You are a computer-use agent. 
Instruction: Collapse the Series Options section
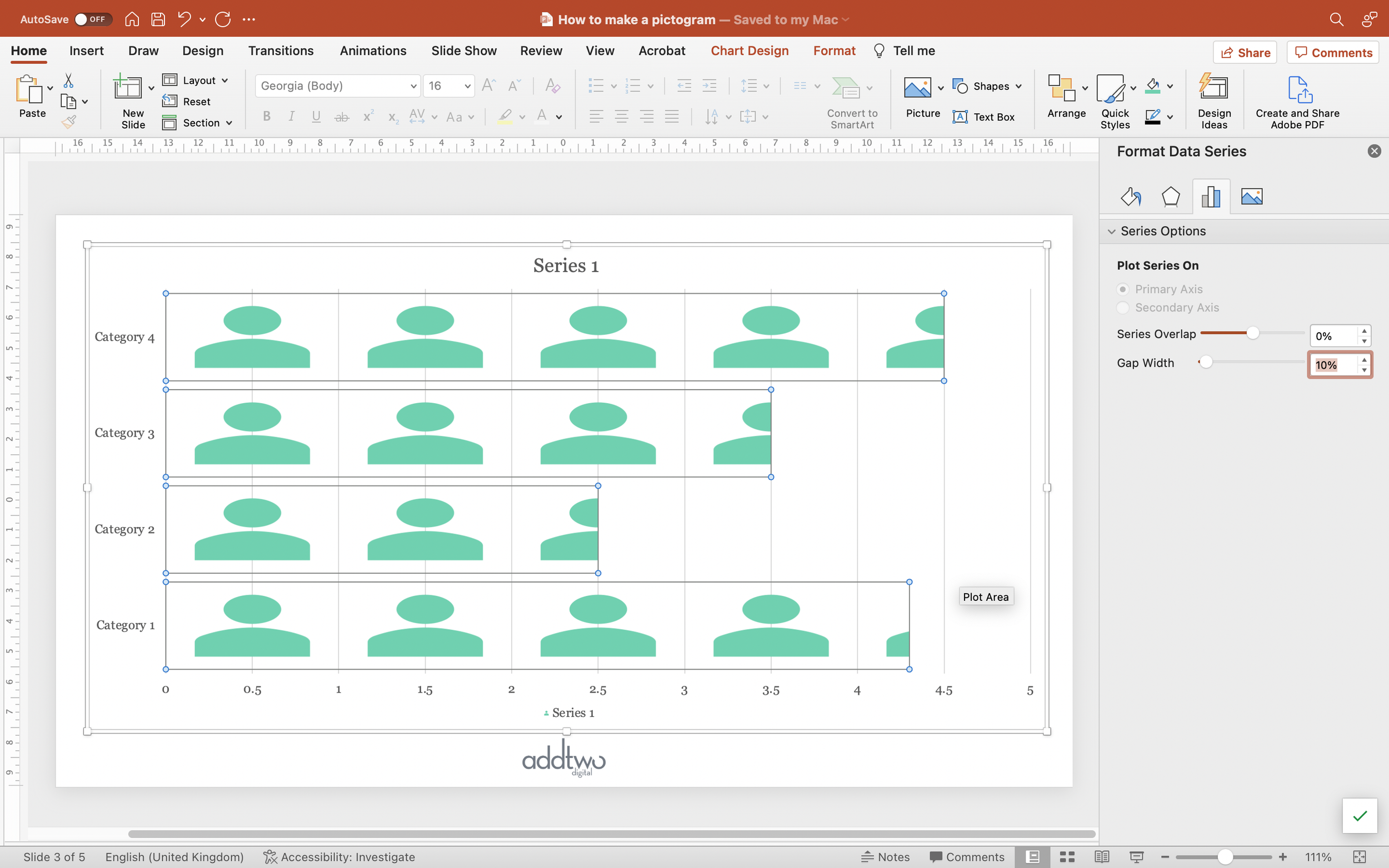[1112, 232]
